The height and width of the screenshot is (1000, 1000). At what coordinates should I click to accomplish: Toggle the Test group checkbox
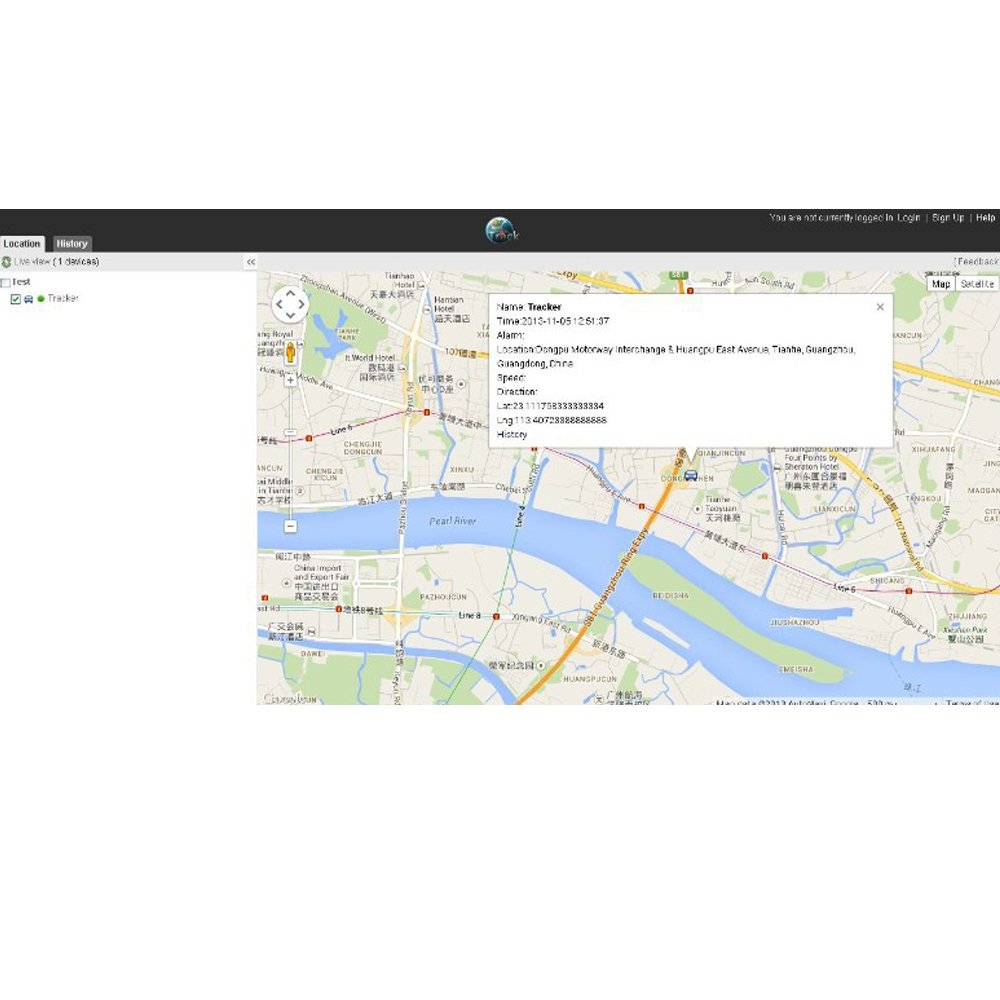coord(6,282)
